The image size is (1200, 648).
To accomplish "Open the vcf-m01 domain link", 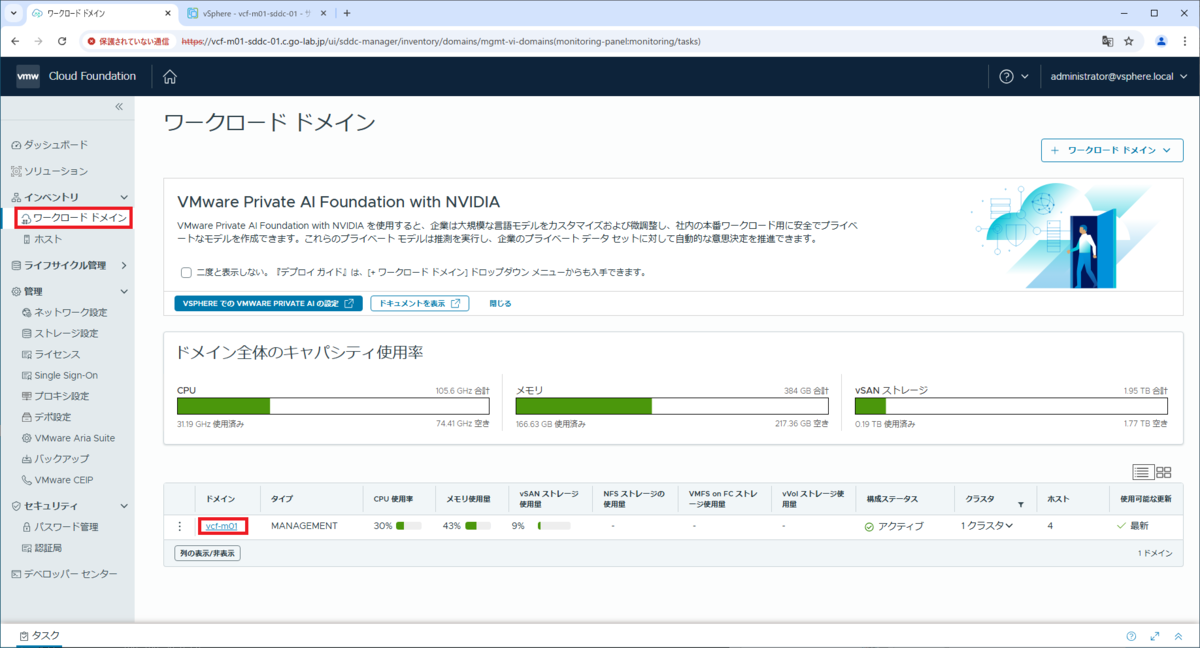I will pyautogui.click(x=222, y=526).
